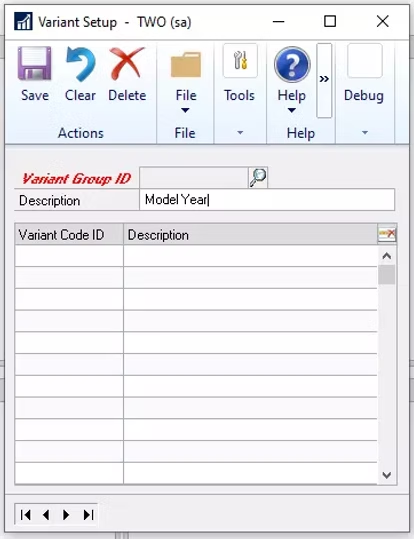The height and width of the screenshot is (539, 414).
Task: Open the File folder icon
Action: [186, 64]
